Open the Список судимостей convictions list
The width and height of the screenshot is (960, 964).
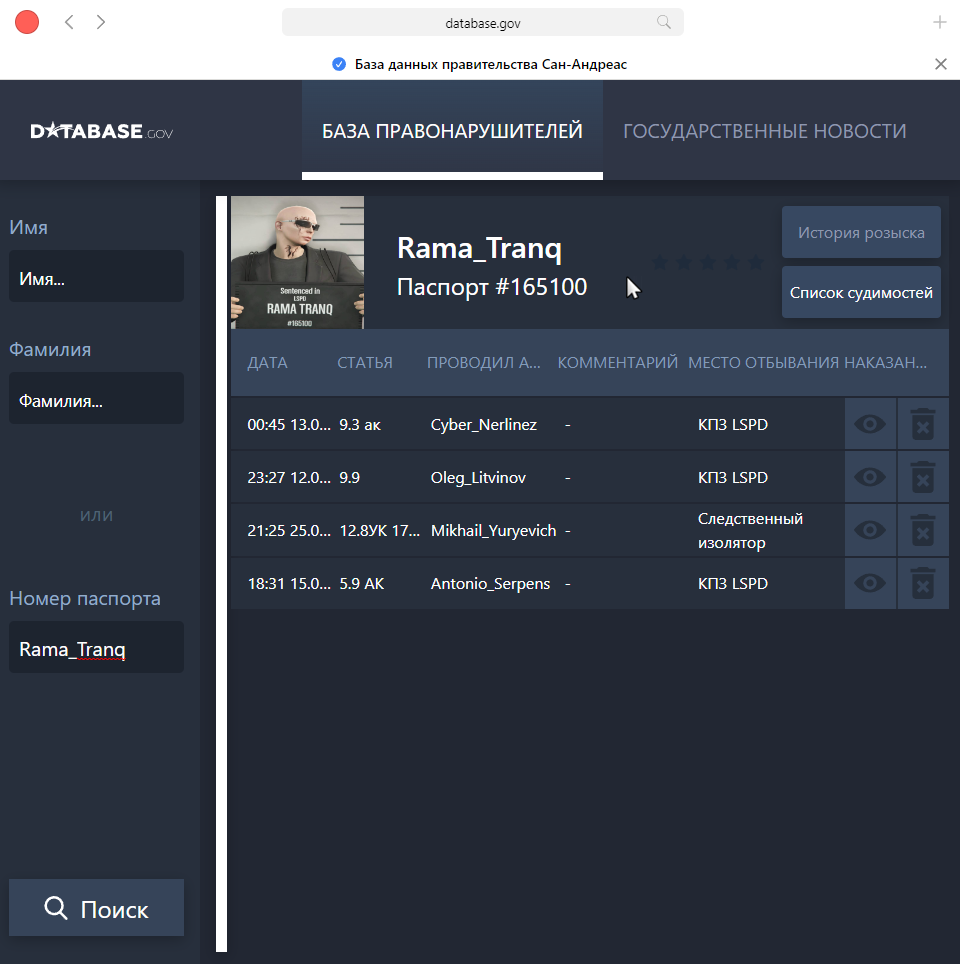[x=861, y=292]
